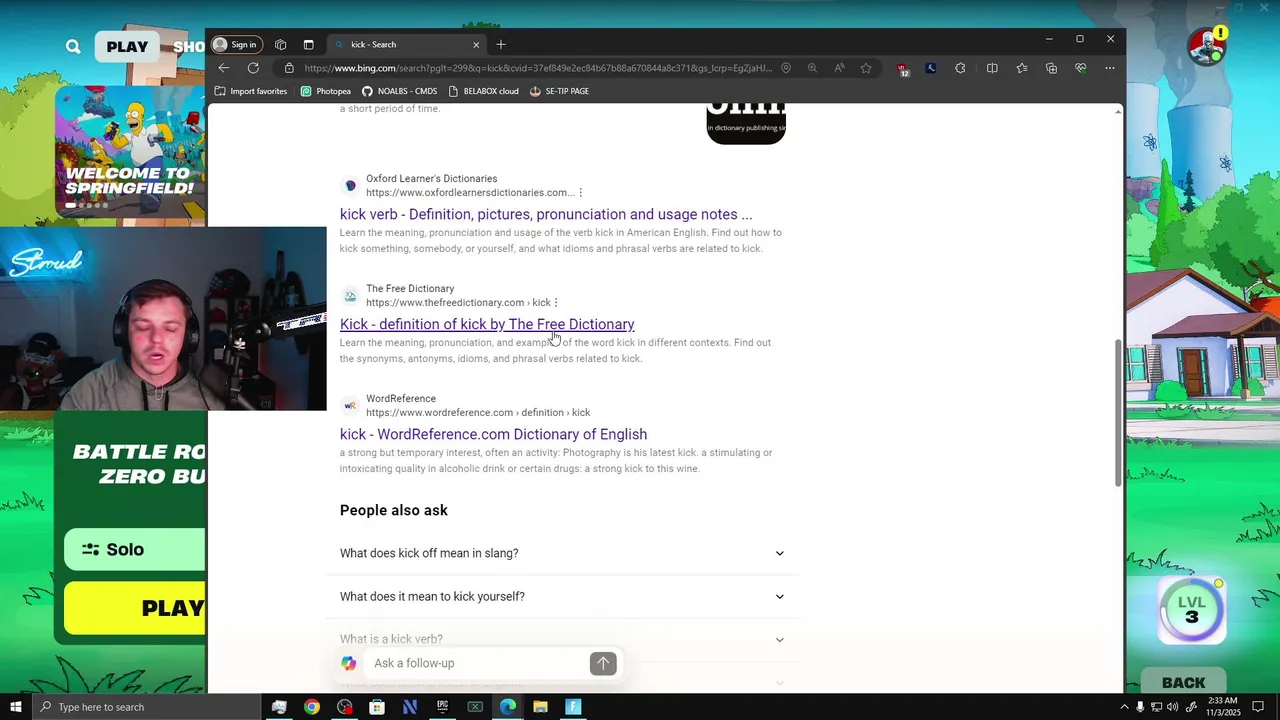This screenshot has height=720, width=1280.
Task: Open Collections icon in Edge toolbar
Action: 1051,68
